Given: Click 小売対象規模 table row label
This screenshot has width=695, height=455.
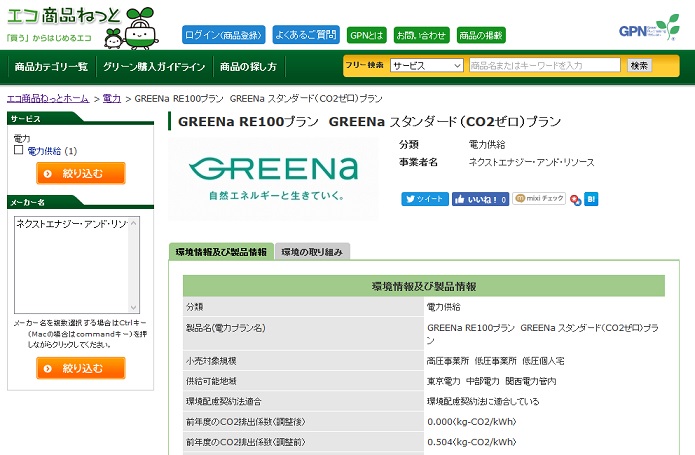Looking at the screenshot, I should (x=211, y=361).
